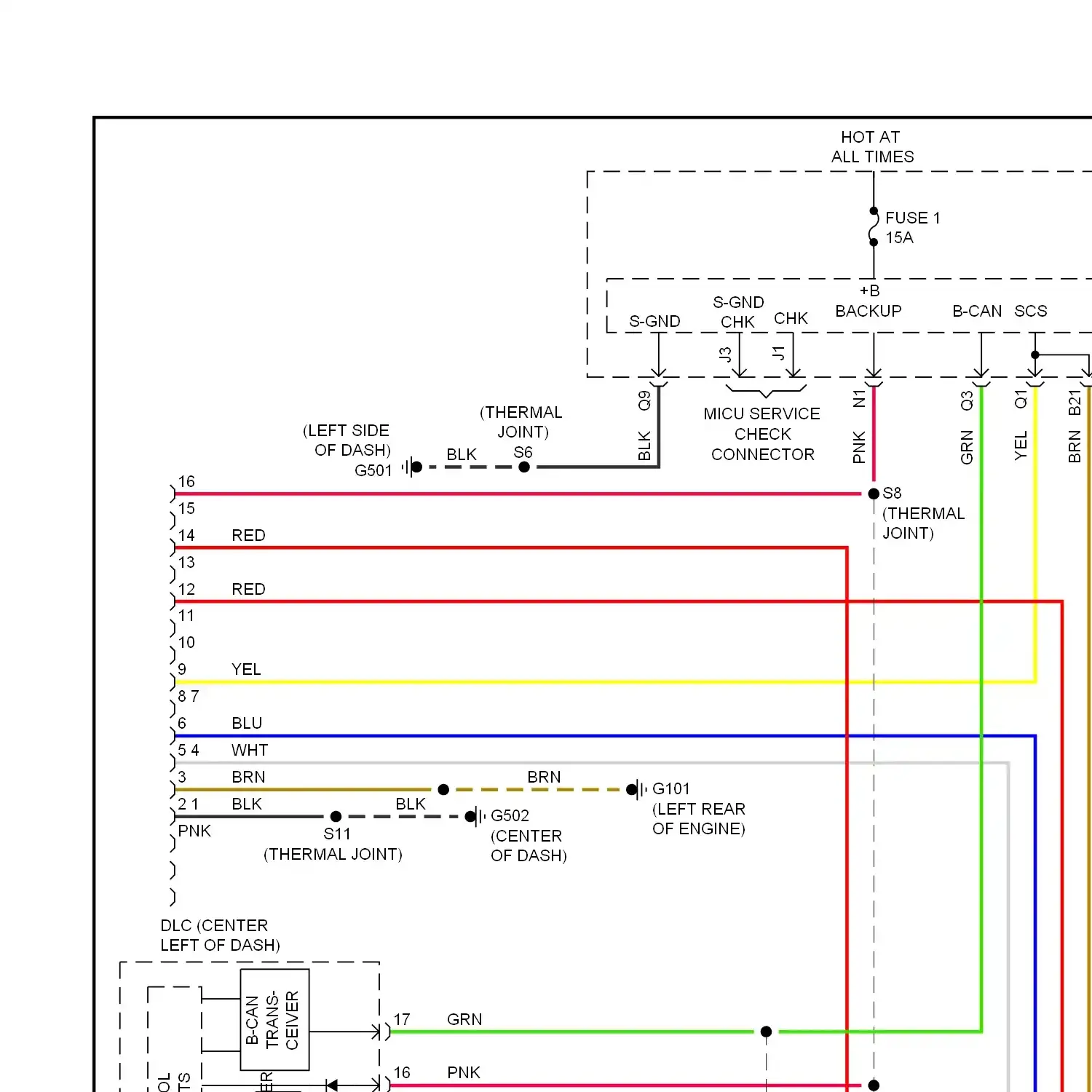Click the G101 ground symbol
Image resolution: width=1092 pixels, height=1092 pixels.
click(x=636, y=789)
